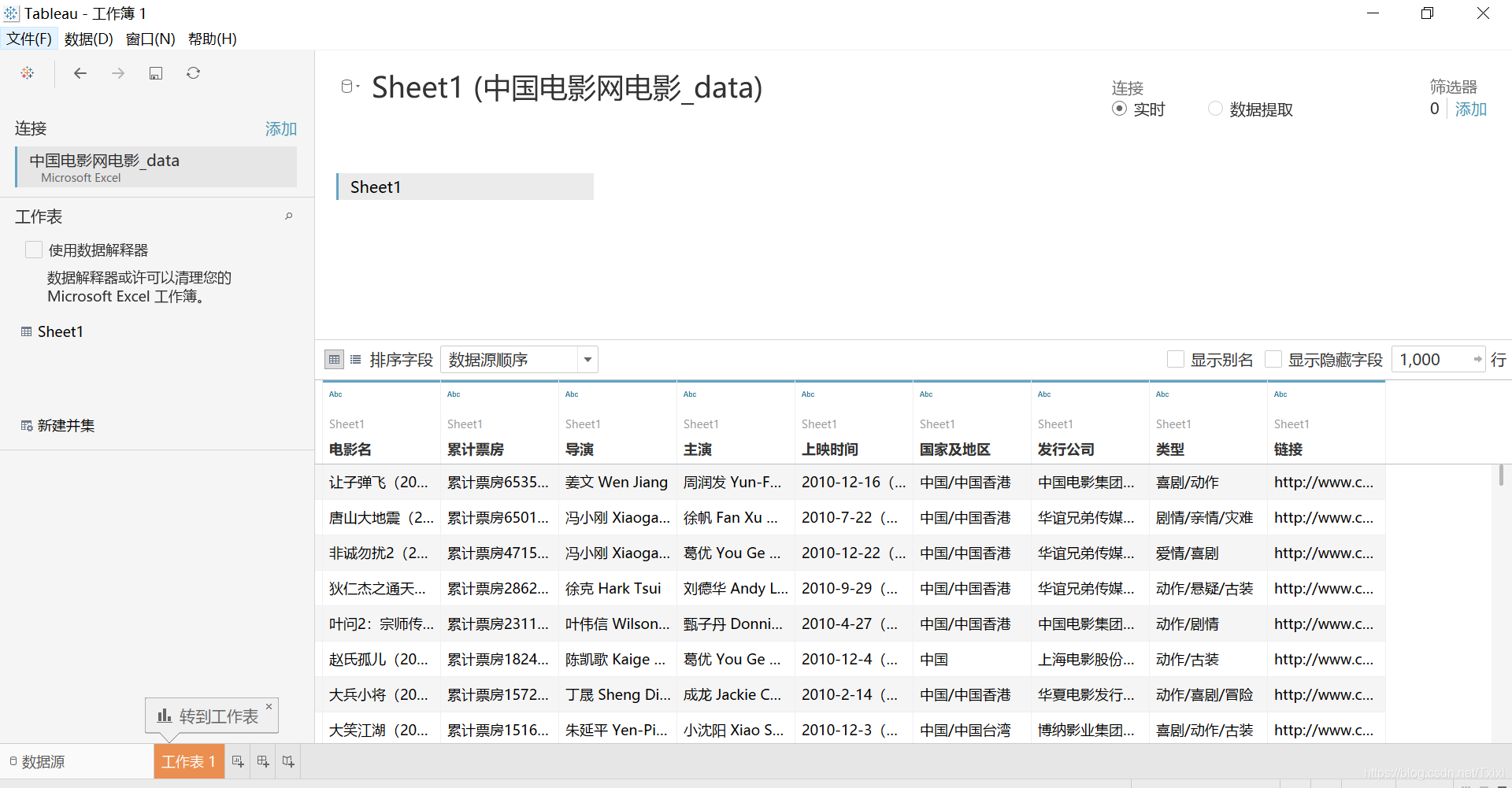Screen dimensions: 1512x788
Task: Switch to the 工作表 1 tab
Action: coord(188,761)
